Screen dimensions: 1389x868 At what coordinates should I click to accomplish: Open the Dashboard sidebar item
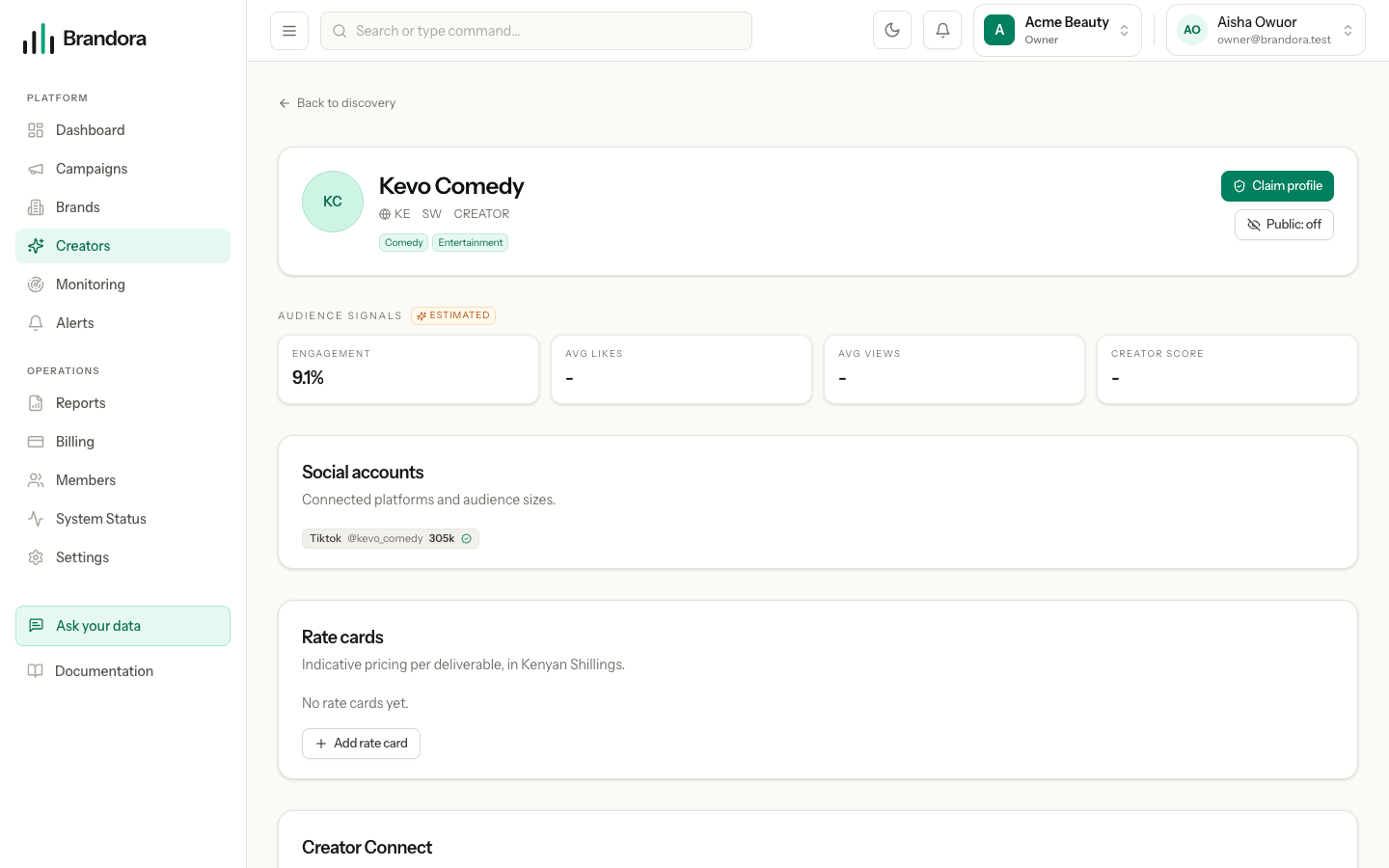coord(123,130)
